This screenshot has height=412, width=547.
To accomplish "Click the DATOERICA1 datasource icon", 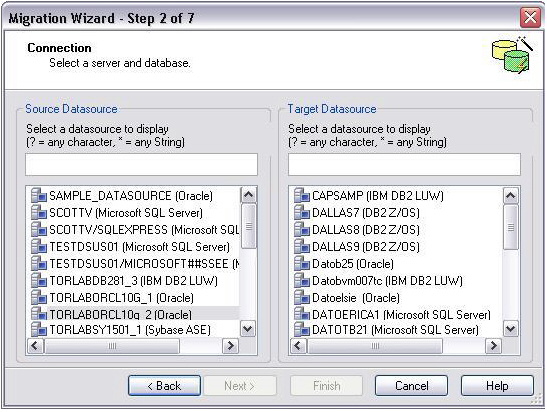I will click(x=302, y=314).
